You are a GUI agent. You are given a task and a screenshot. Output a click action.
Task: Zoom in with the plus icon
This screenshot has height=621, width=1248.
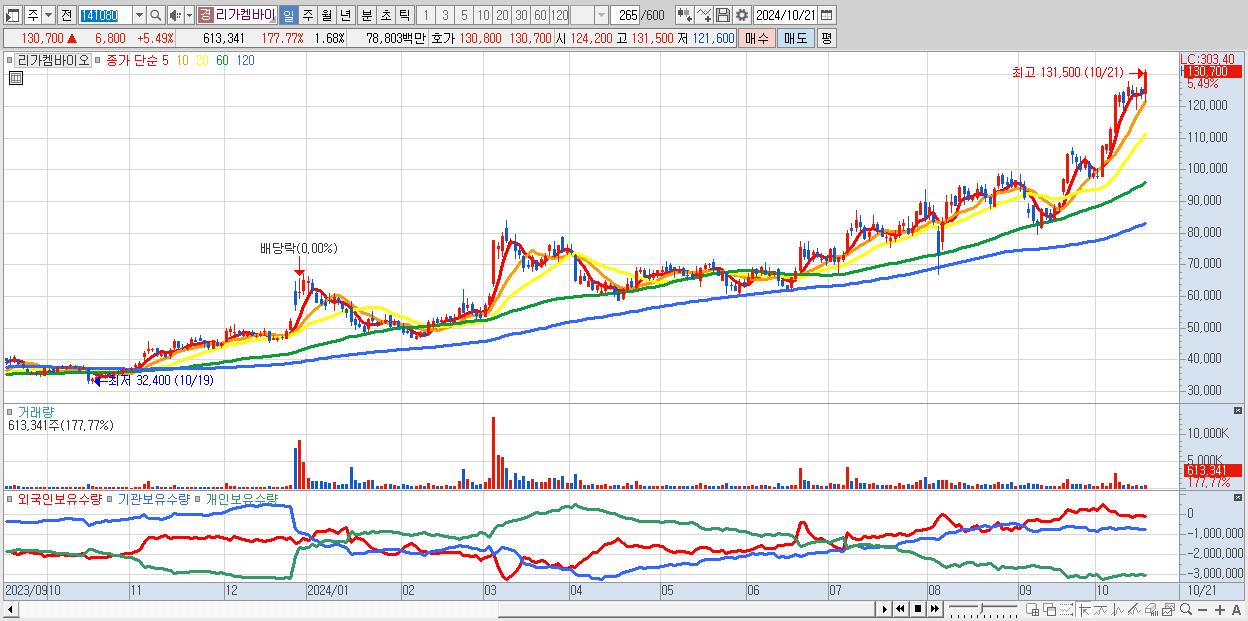pos(1219,610)
